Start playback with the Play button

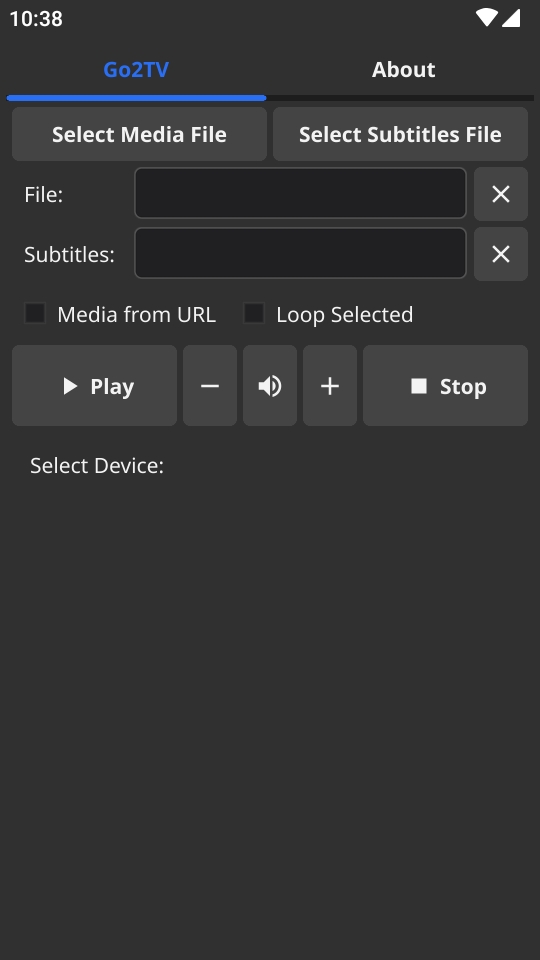pyautogui.click(x=94, y=386)
